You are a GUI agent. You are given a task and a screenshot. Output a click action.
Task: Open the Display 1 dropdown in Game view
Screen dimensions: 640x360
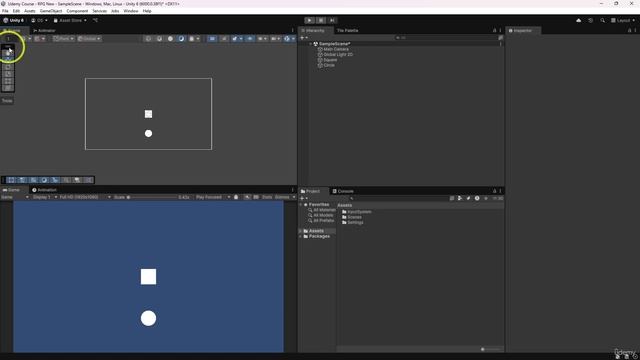(x=44, y=197)
